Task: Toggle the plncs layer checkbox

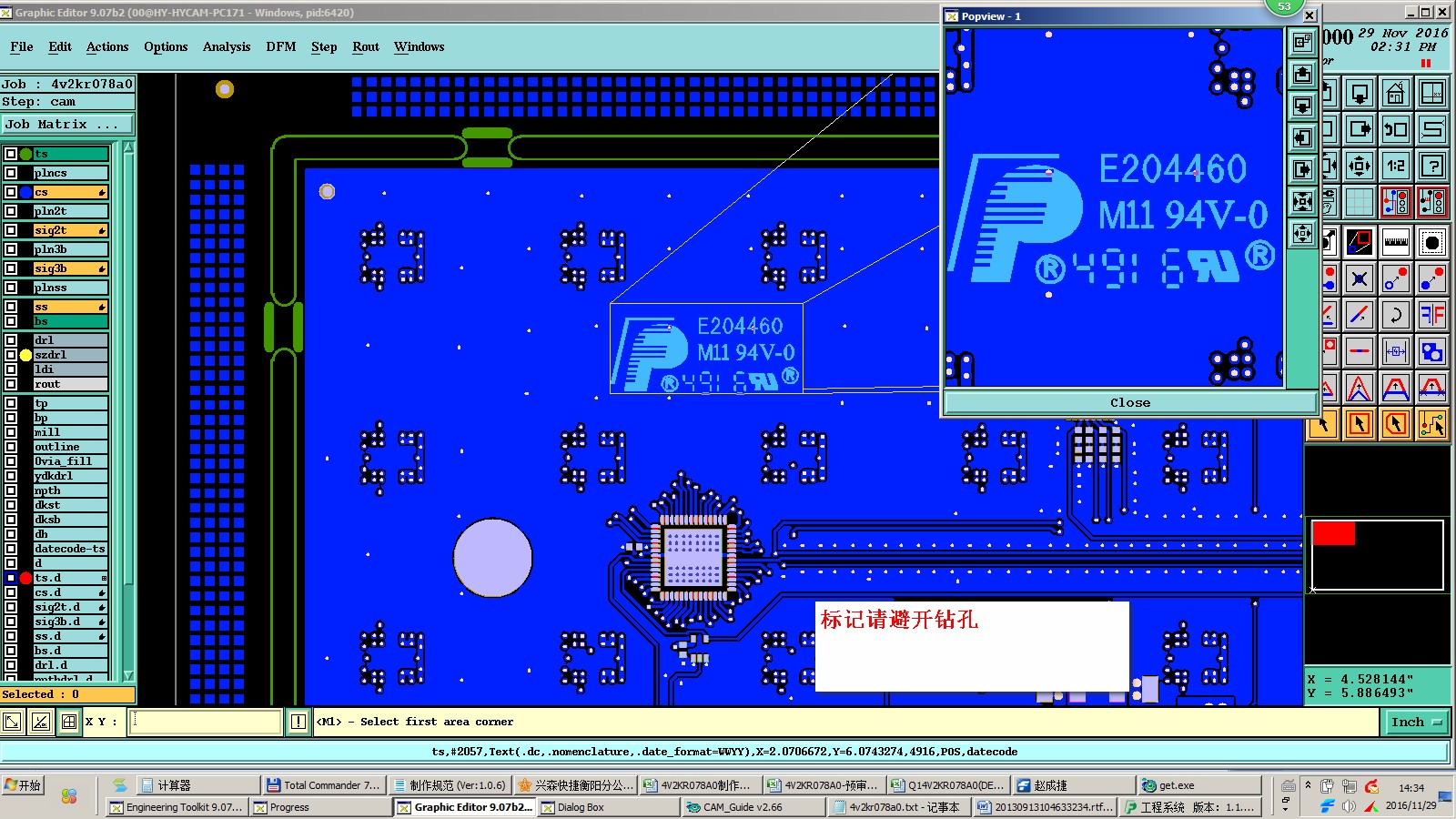Action: click(x=11, y=173)
